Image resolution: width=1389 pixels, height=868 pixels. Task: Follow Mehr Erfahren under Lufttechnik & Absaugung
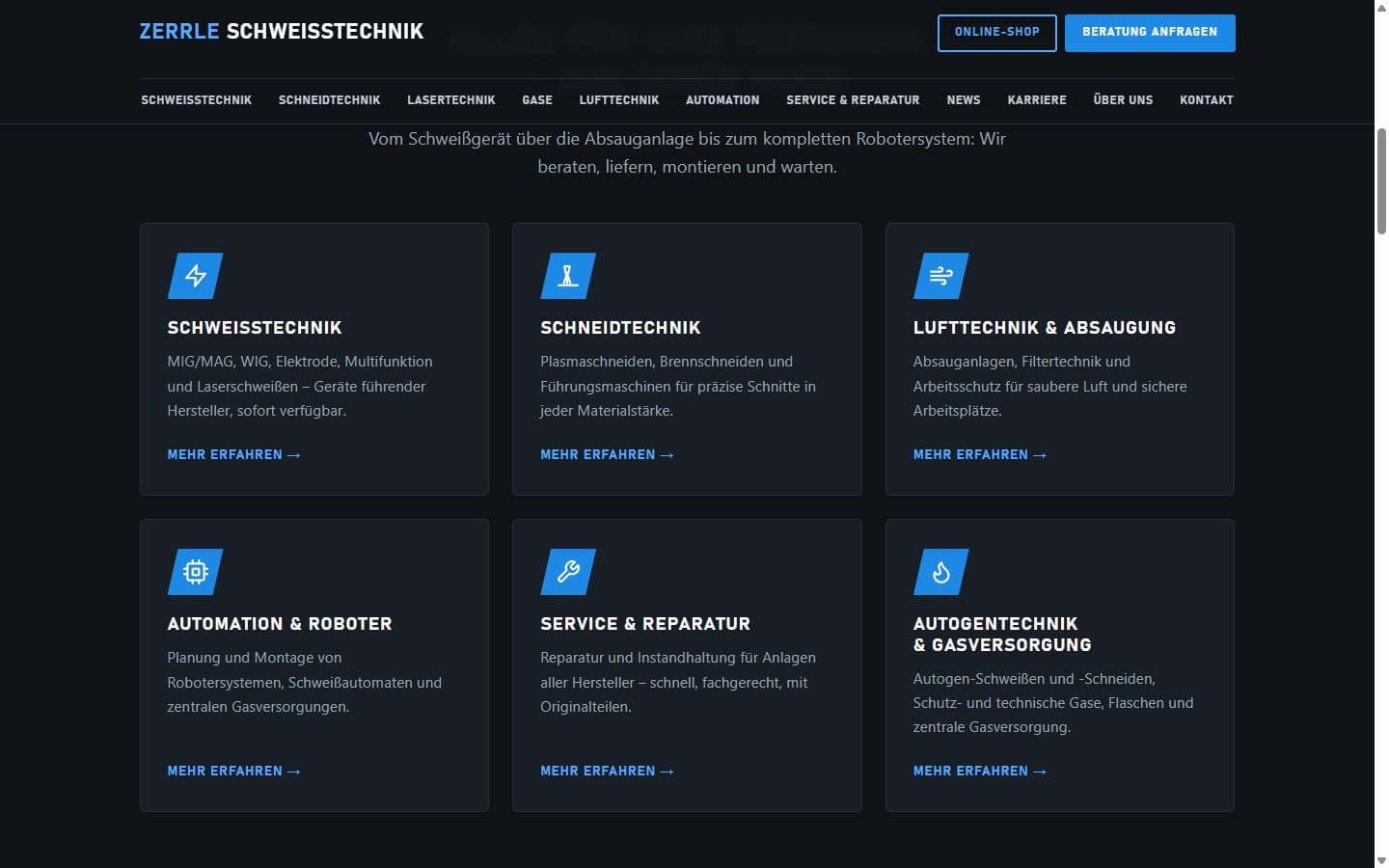click(980, 454)
